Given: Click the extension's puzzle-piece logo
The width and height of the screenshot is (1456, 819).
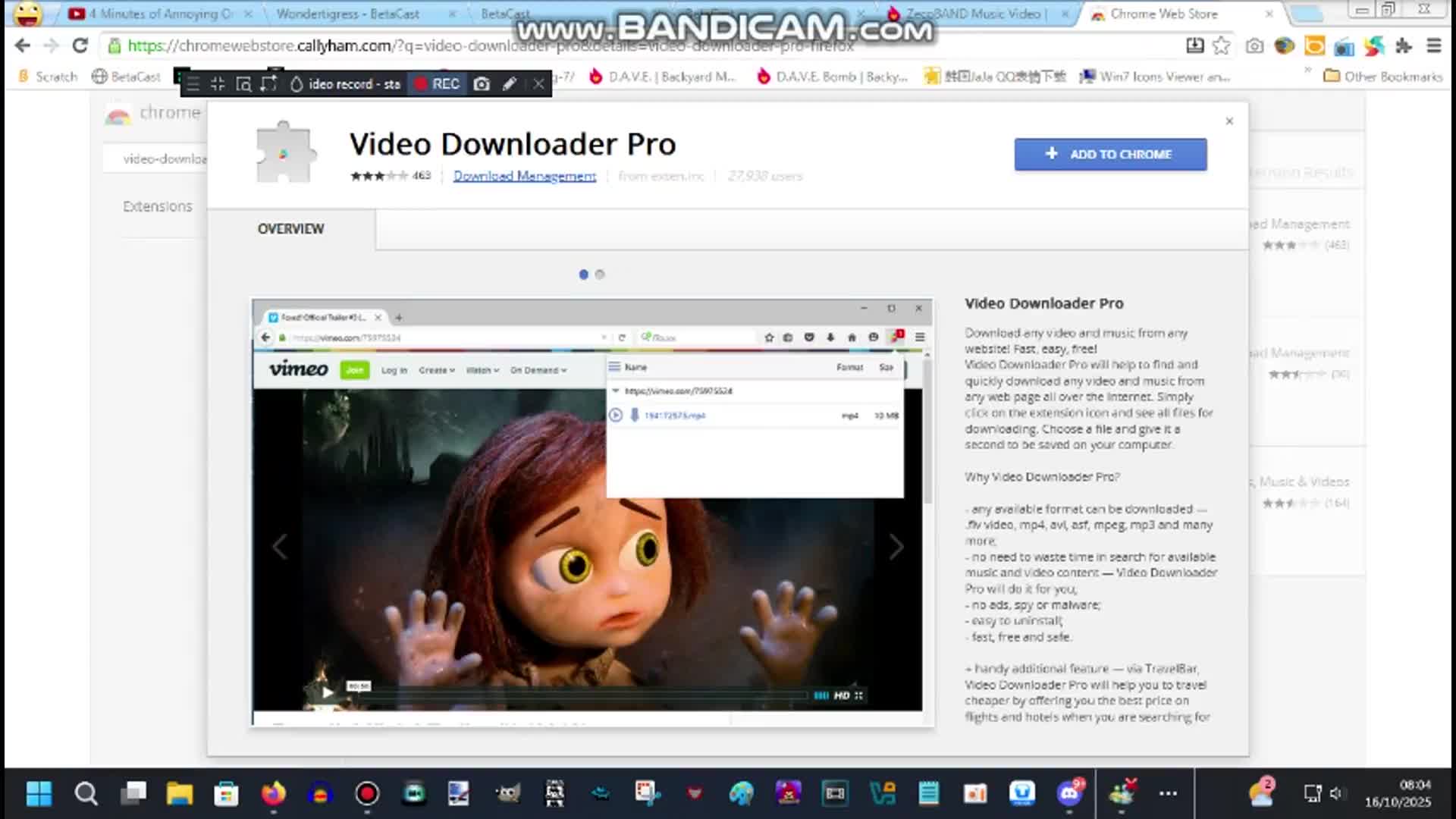Looking at the screenshot, I should [284, 152].
